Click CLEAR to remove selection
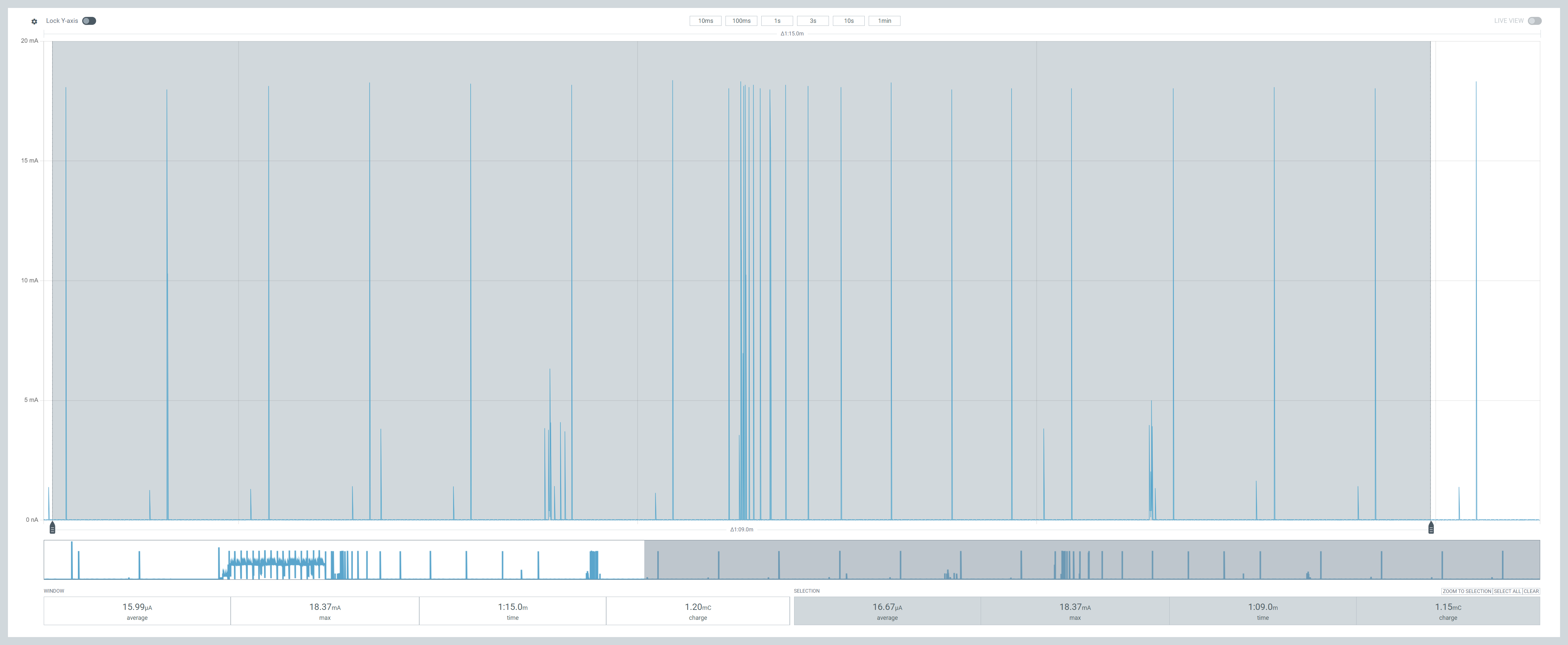Screen dimensions: 1568x645 tap(1531, 591)
